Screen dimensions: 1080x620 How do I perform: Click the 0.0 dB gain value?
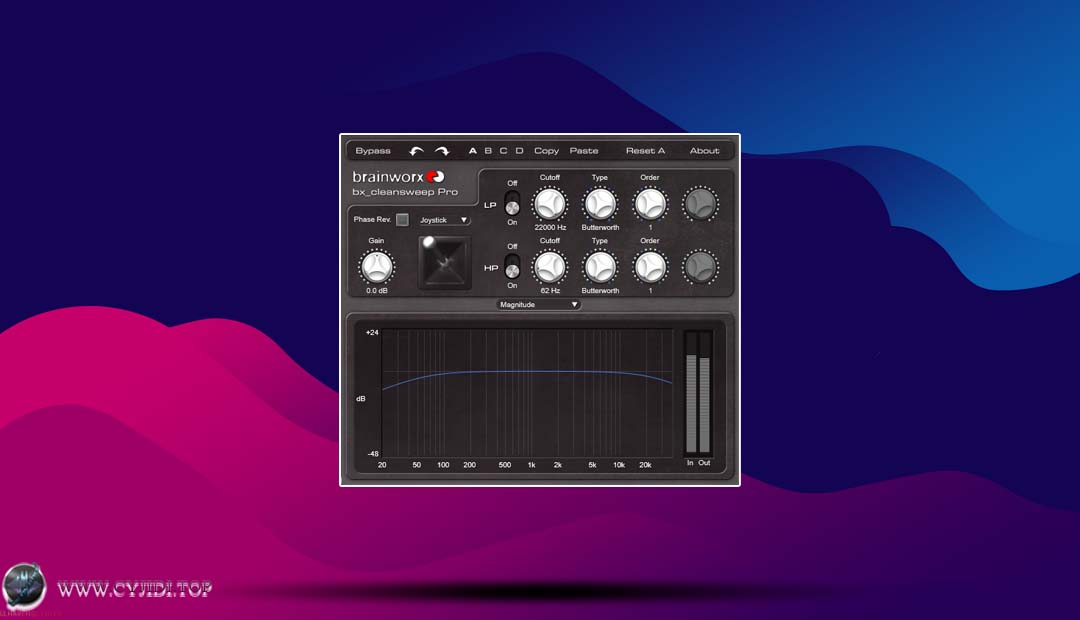[377, 291]
